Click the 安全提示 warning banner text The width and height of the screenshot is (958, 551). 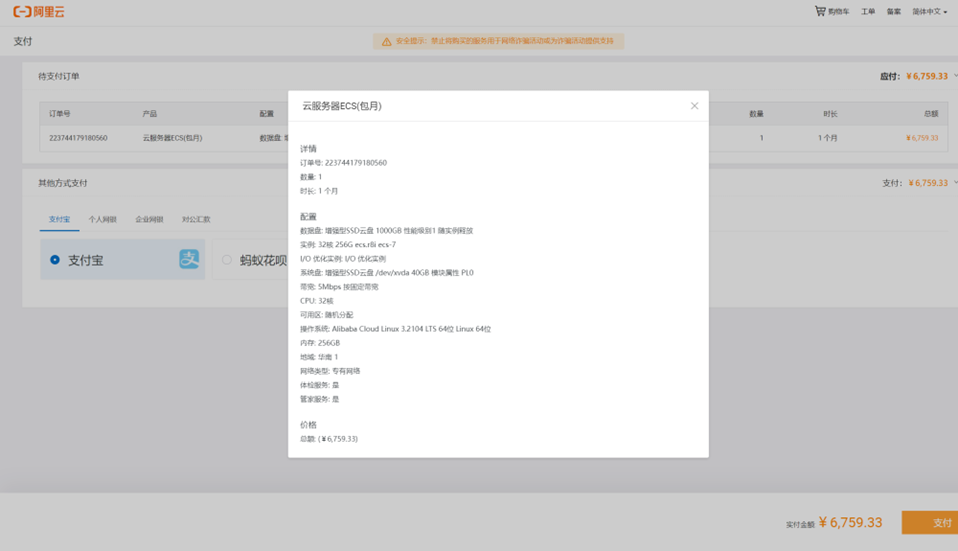(505, 41)
